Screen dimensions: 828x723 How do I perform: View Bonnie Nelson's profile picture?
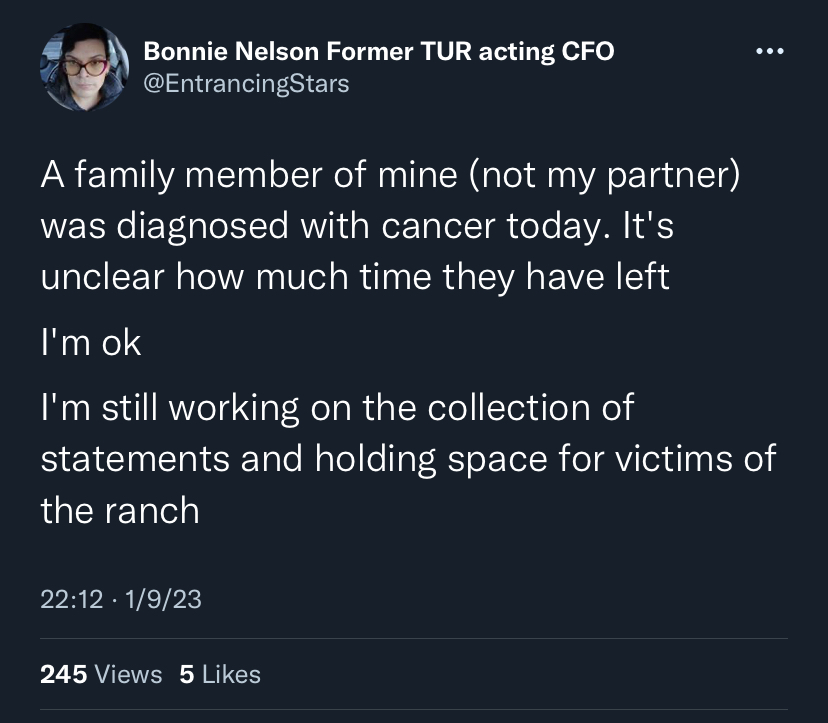(x=84, y=67)
